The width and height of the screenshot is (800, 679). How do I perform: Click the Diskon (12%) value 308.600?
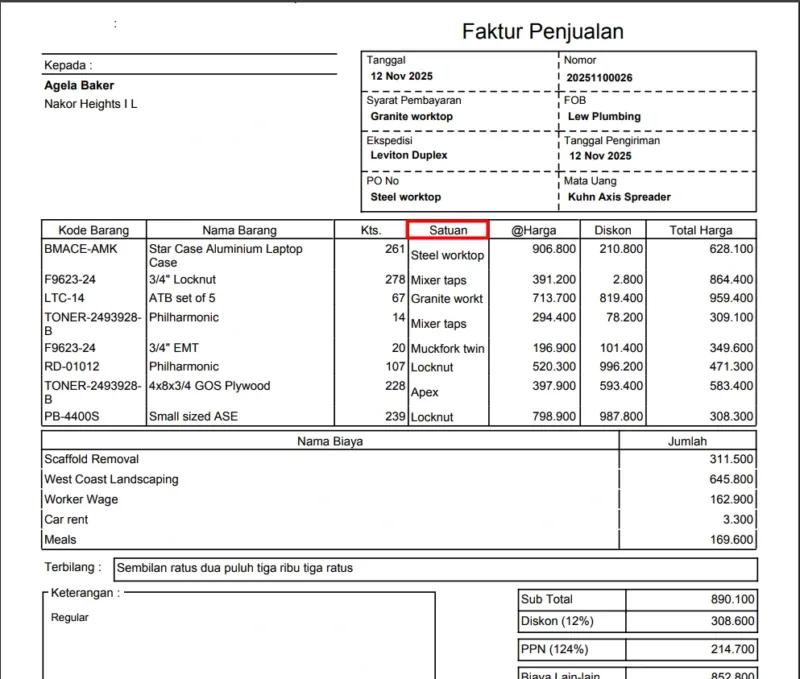coord(732,621)
